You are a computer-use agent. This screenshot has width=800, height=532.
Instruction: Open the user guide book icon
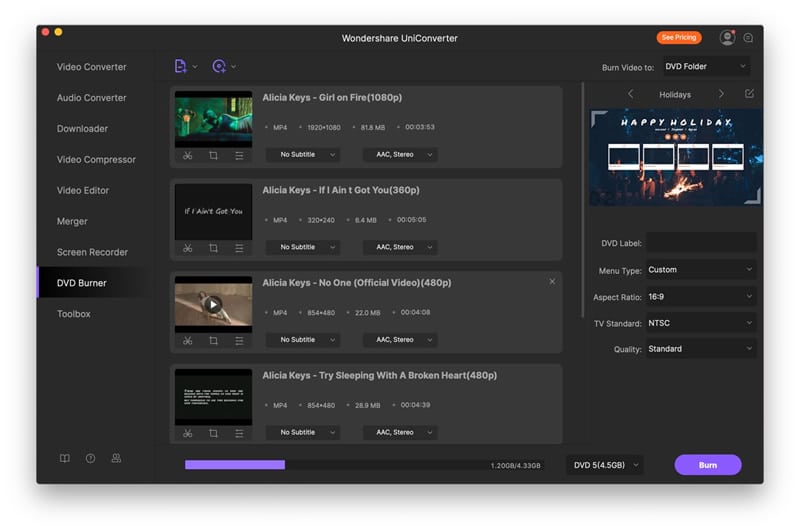[65, 458]
